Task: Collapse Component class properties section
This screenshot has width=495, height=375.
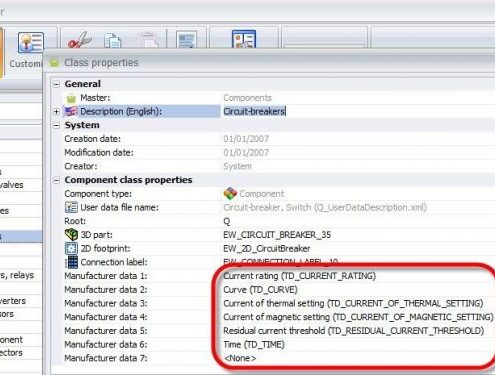Action: point(57,180)
